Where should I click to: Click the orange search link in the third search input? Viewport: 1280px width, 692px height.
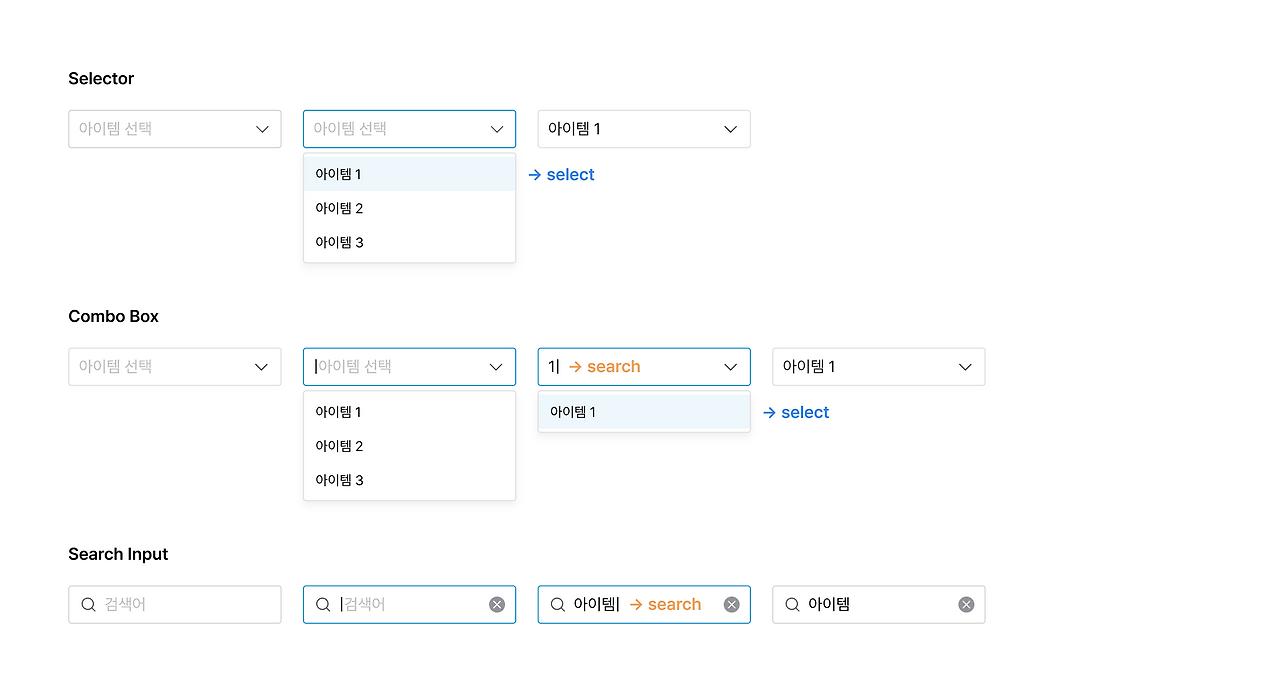665,604
